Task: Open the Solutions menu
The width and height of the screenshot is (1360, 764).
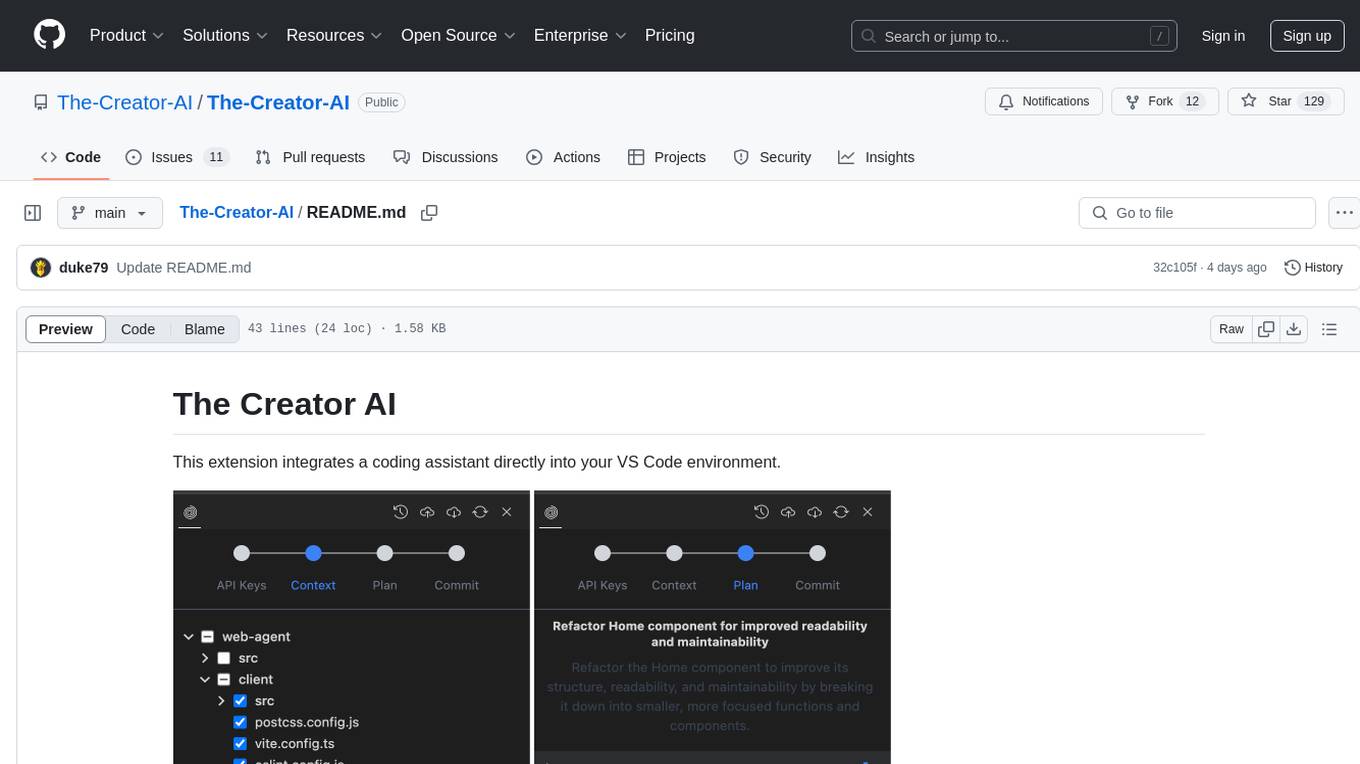Action: pyautogui.click(x=225, y=35)
